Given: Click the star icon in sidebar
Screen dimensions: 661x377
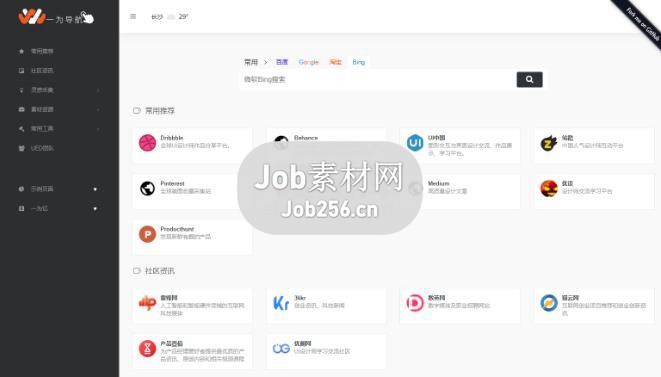Looking at the screenshot, I should pos(21,51).
